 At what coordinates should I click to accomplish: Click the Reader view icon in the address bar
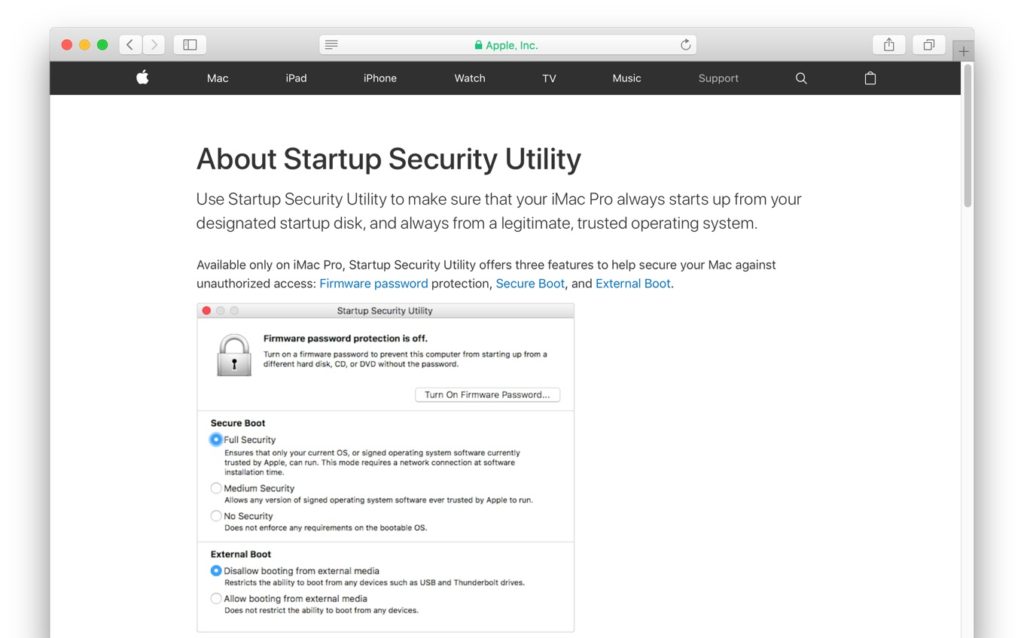[330, 44]
